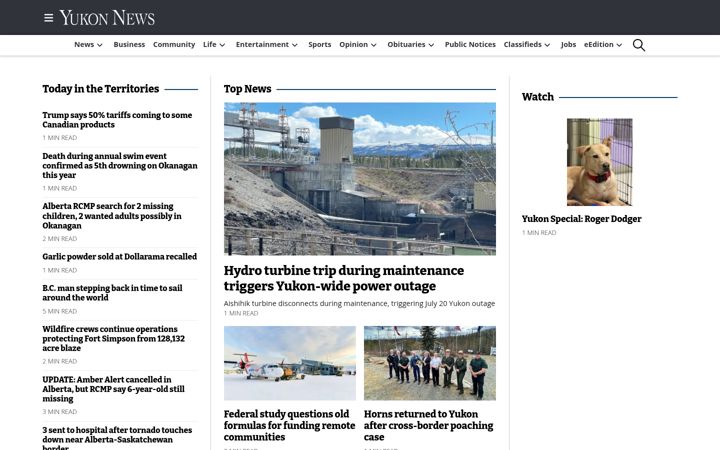The image size is (720, 450).
Task: Read B.C. man sailing around world story
Action: point(112,293)
